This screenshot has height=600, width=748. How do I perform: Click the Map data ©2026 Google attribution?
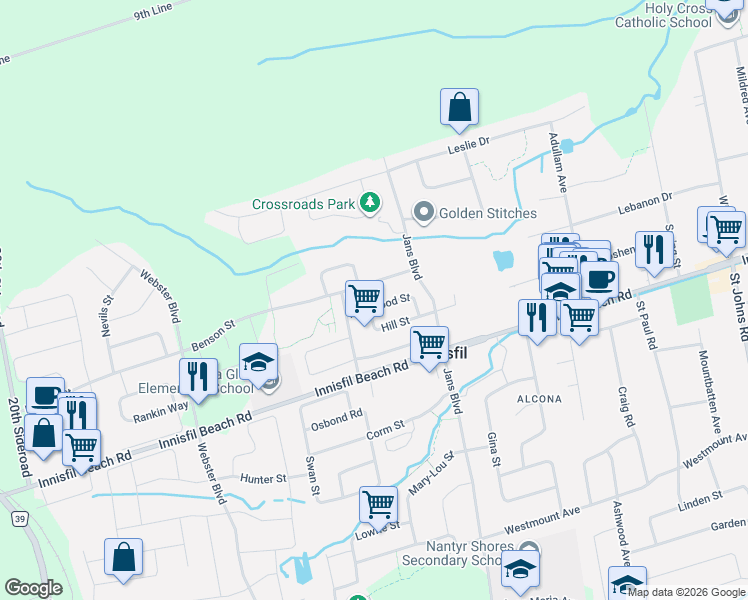[686, 593]
